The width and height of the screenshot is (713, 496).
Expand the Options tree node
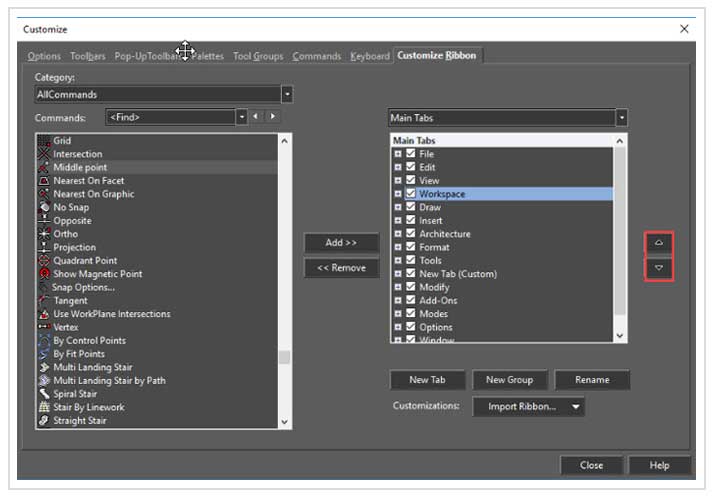(x=398, y=327)
